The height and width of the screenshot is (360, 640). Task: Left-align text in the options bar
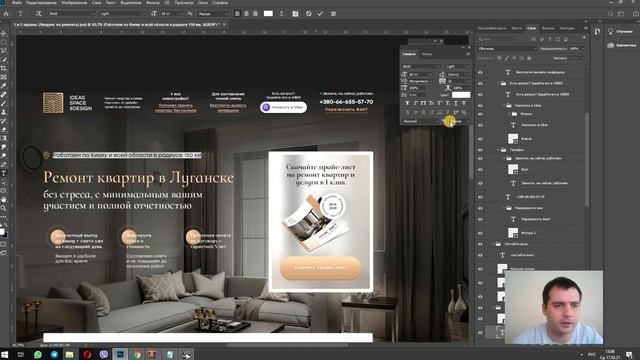click(238, 13)
